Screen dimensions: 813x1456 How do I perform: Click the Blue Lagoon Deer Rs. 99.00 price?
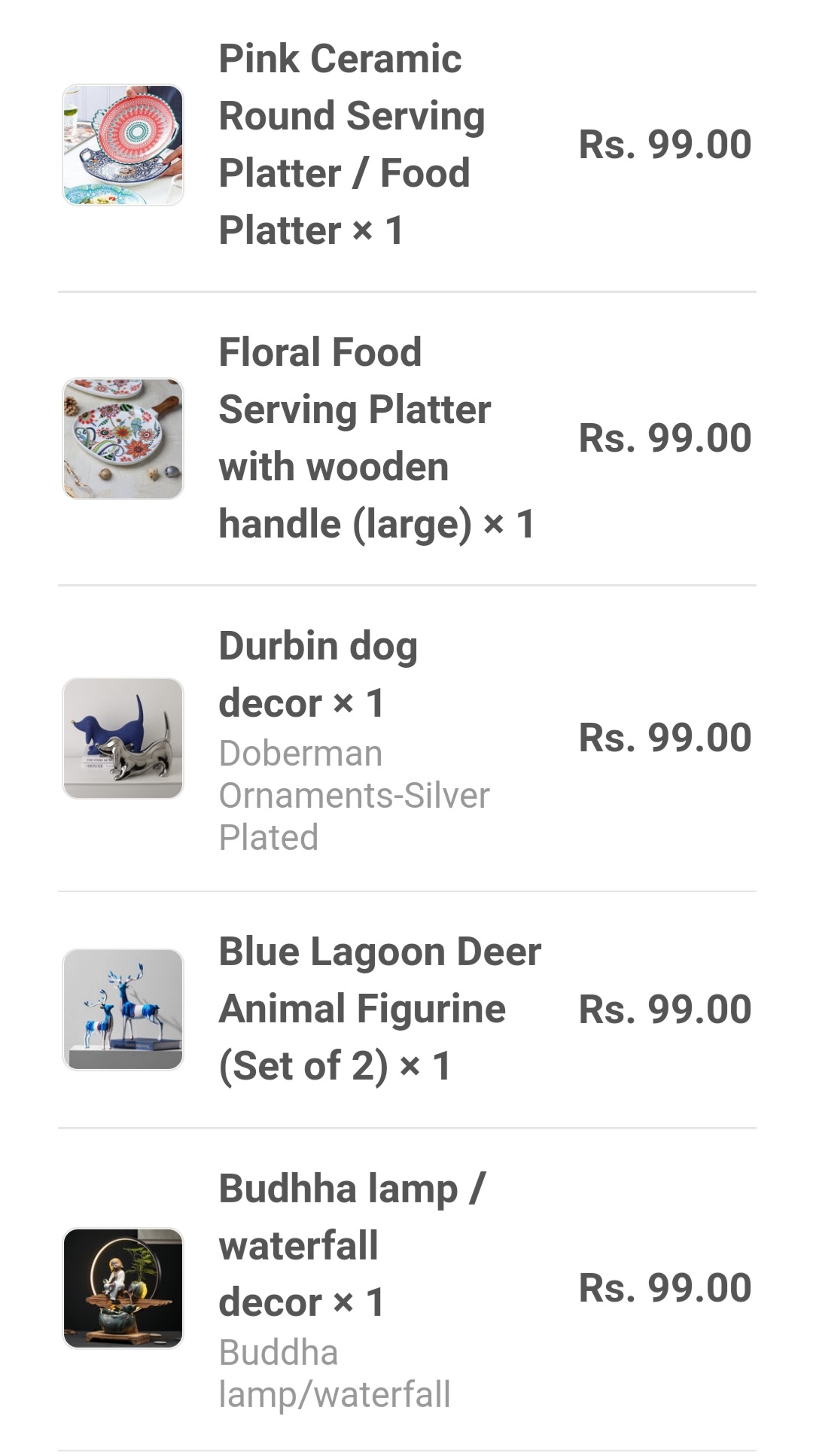click(x=665, y=1009)
